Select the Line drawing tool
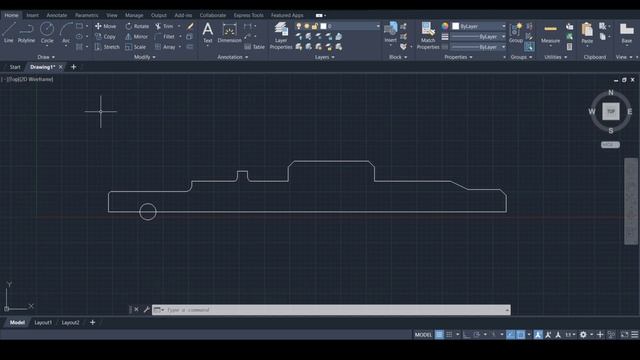Viewport: 640px width, 360px height. pyautogui.click(x=9, y=33)
